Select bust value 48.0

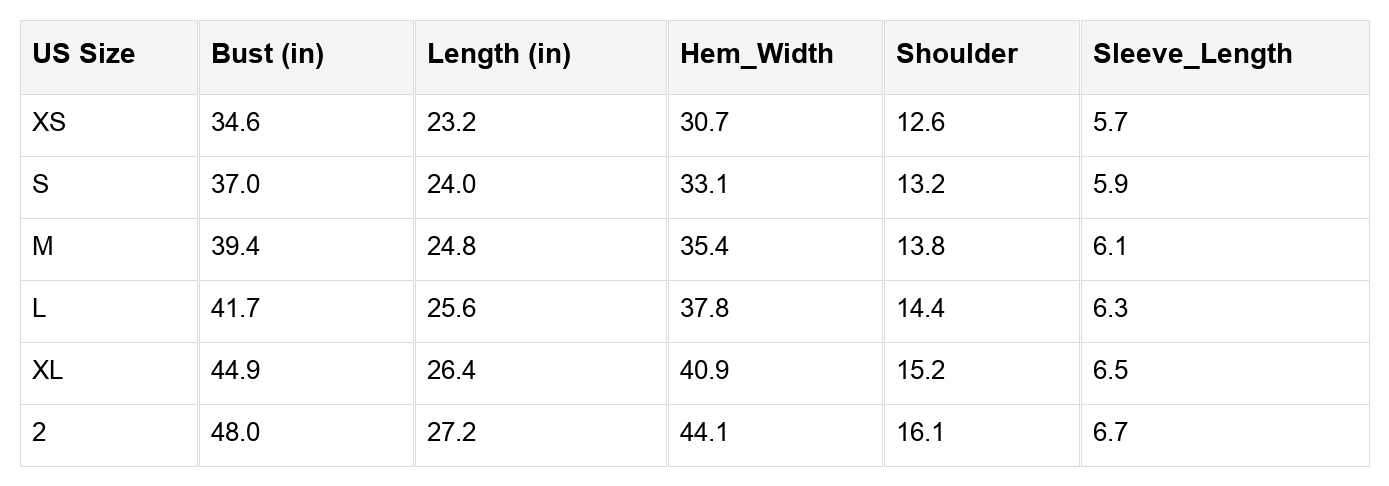pyautogui.click(x=236, y=433)
